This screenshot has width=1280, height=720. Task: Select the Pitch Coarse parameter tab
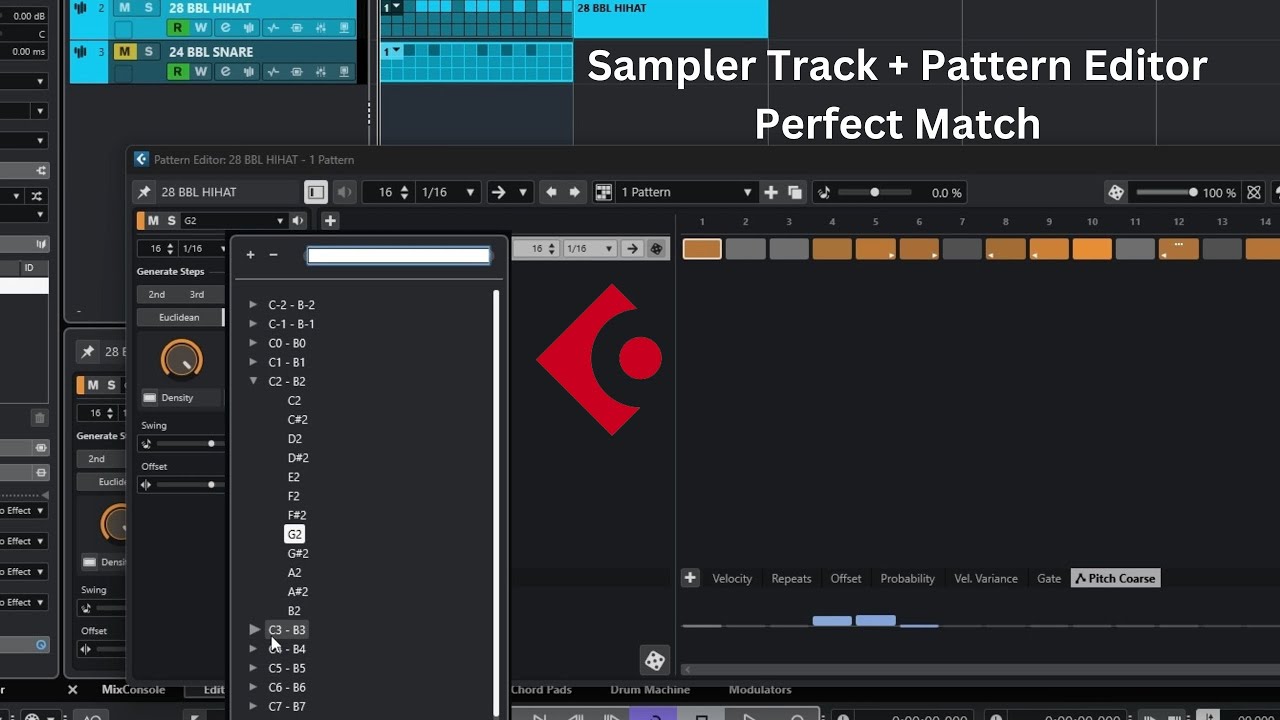[1115, 578]
